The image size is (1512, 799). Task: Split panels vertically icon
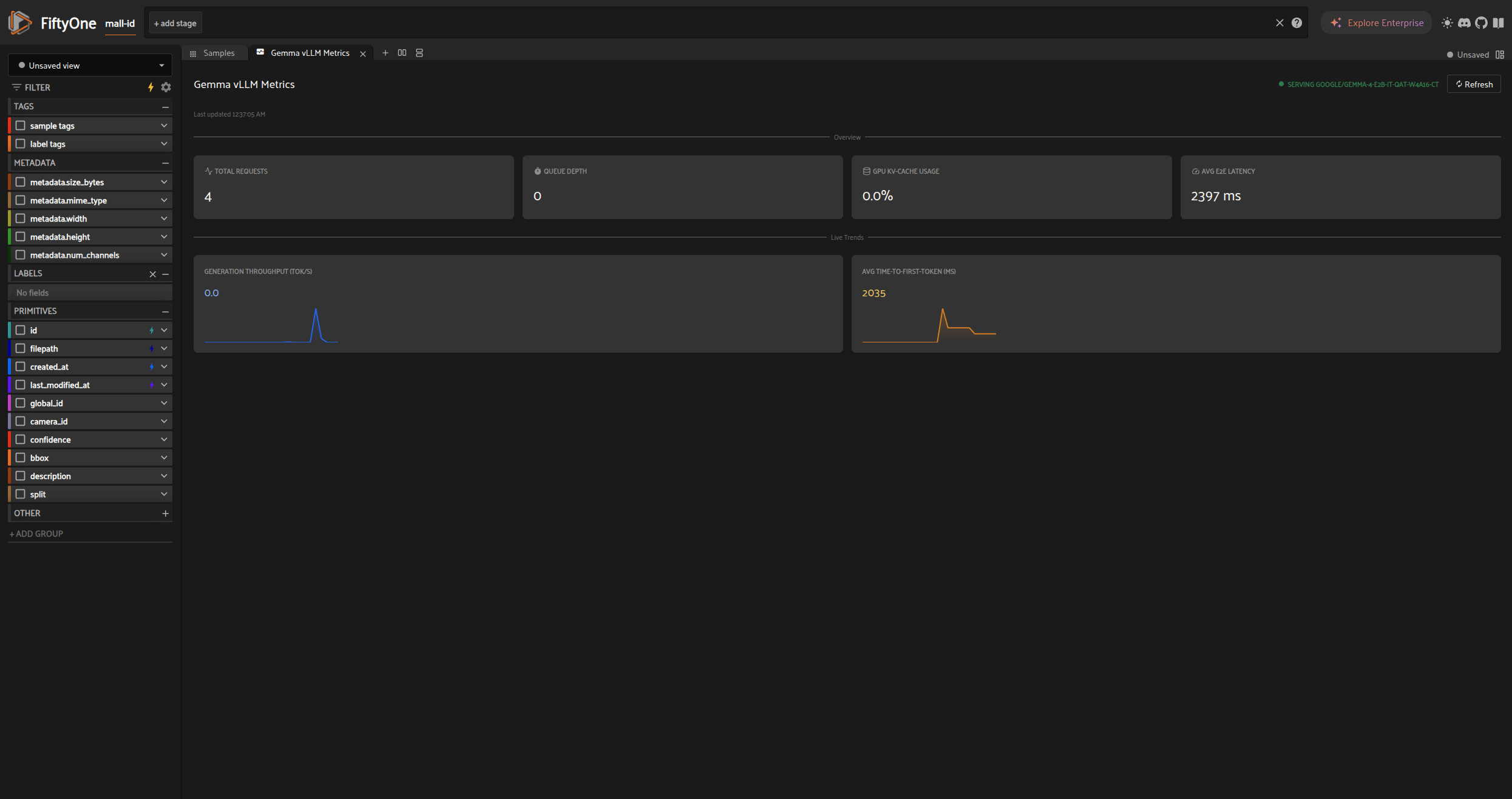pyautogui.click(x=419, y=53)
